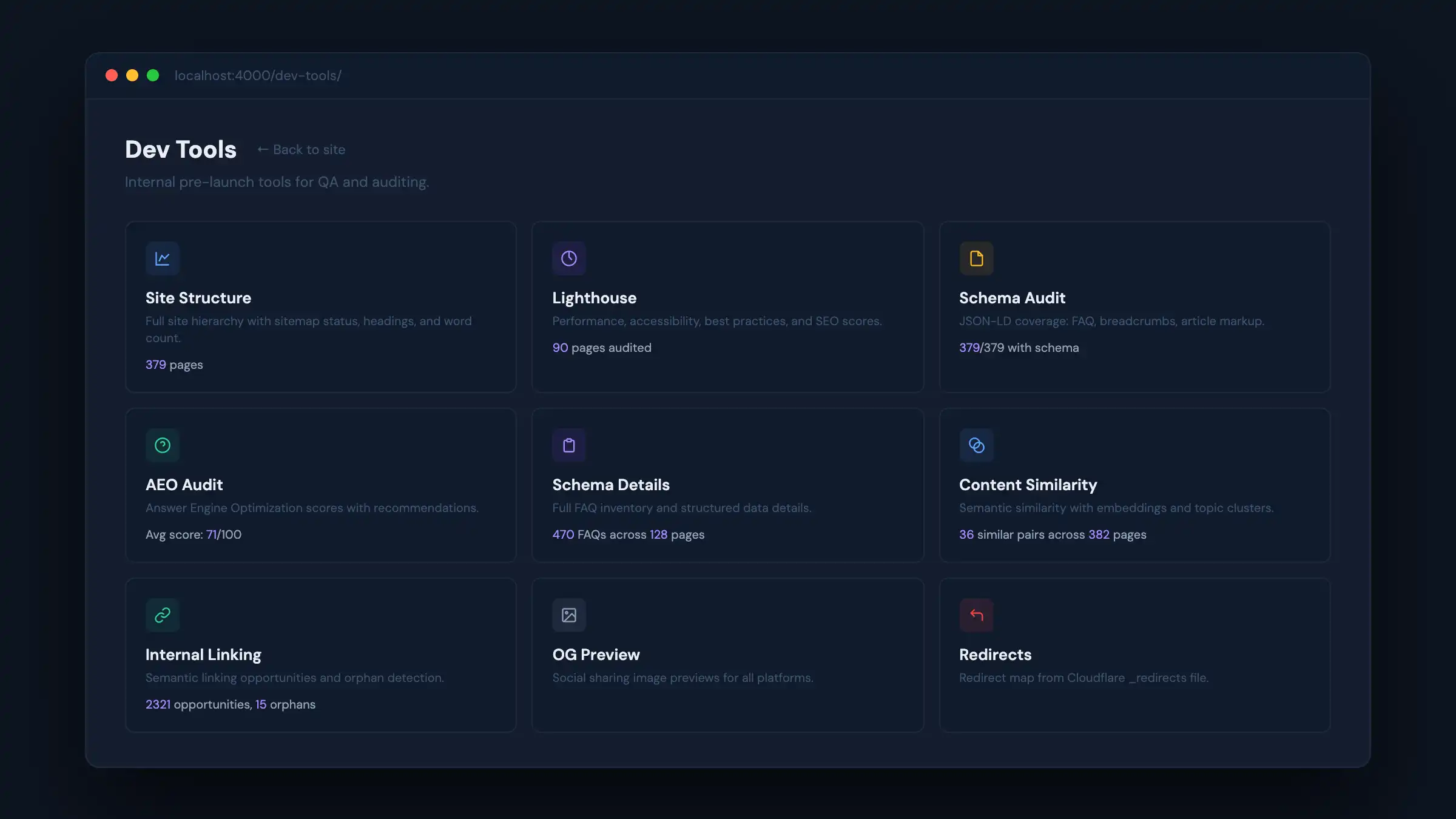Click the Schema Details clipboard icon
Viewport: 1456px width, 819px height.
pos(568,445)
